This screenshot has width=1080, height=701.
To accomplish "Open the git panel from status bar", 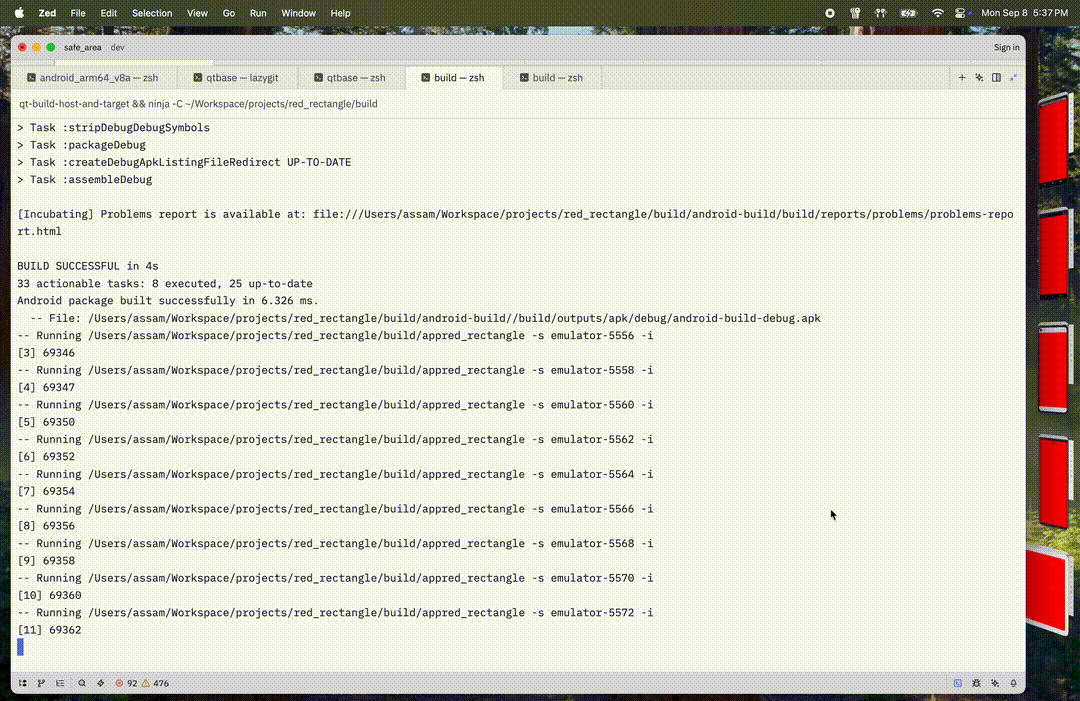I will point(41,683).
